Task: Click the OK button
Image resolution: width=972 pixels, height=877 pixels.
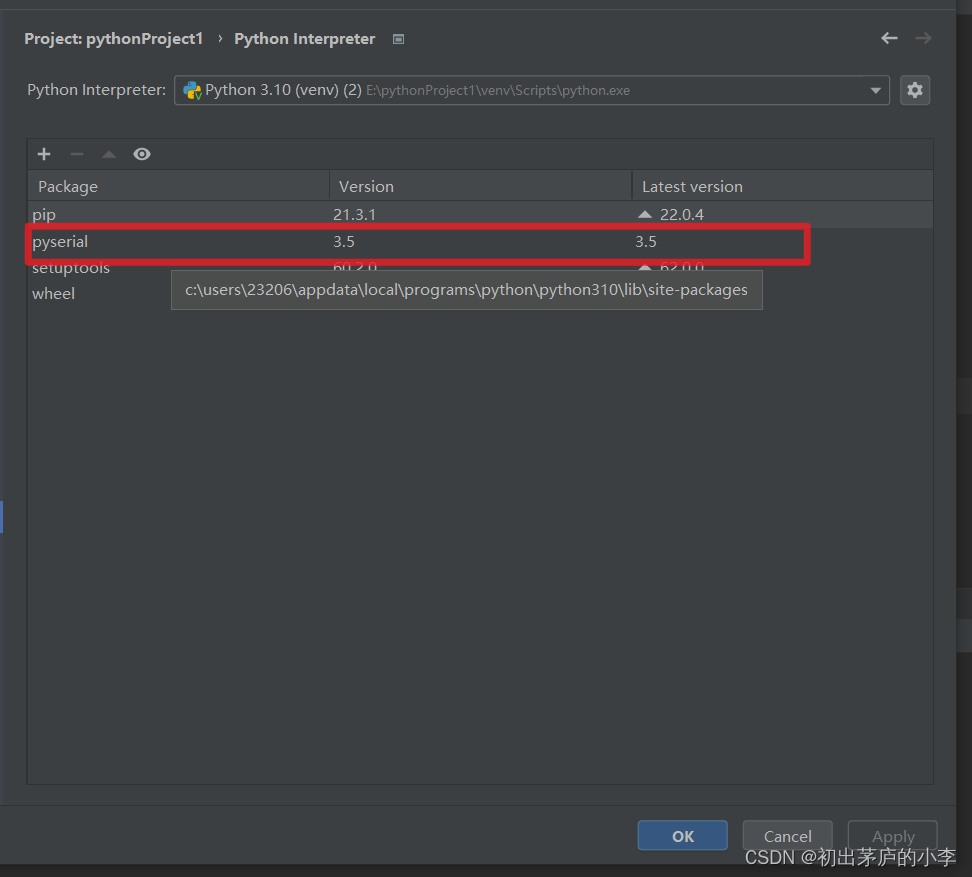Action: 683,835
